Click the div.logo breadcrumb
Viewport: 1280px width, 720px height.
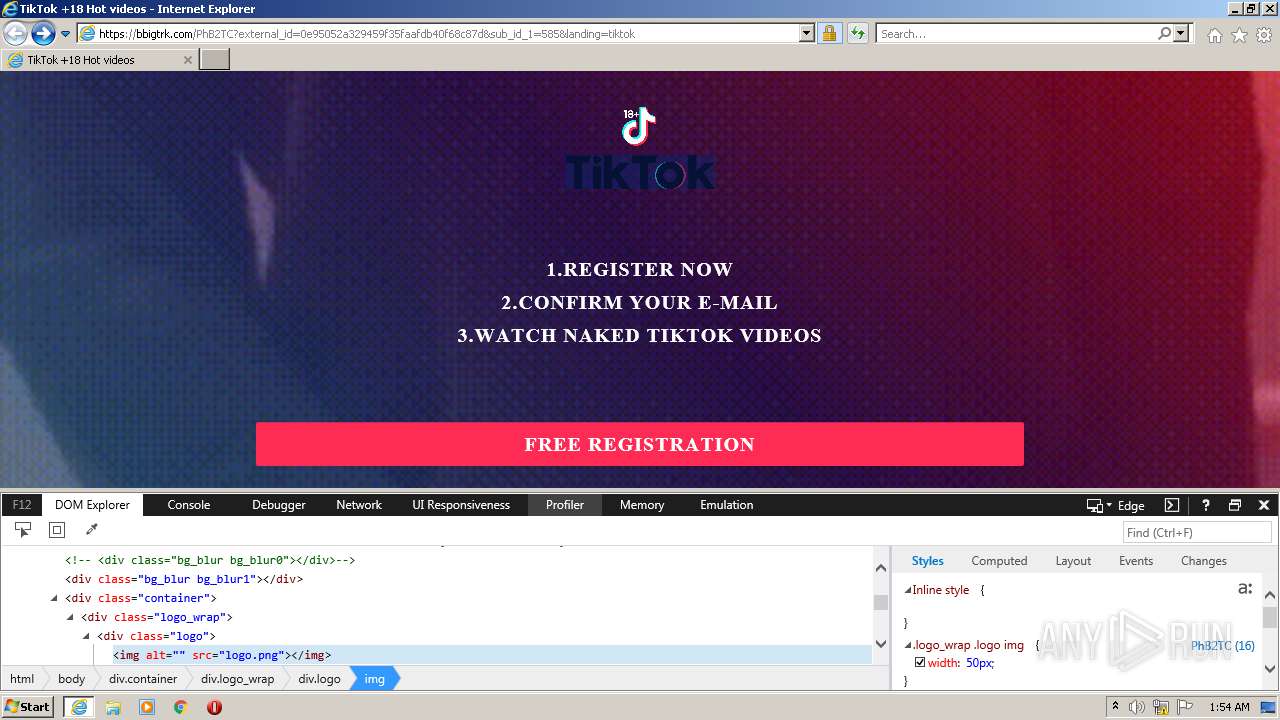click(319, 679)
